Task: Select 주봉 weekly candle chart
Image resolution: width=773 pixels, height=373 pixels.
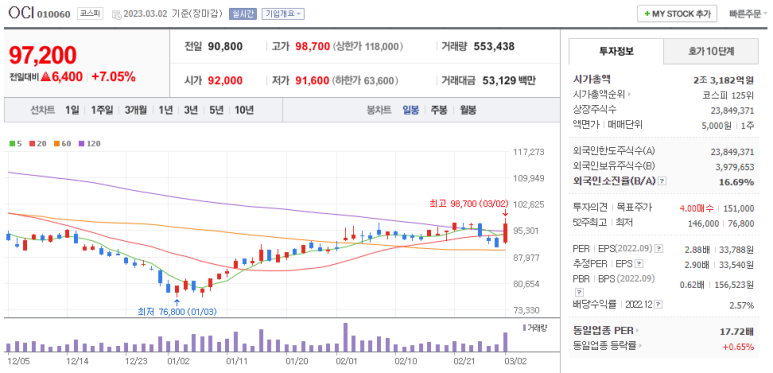Action: pos(439,110)
